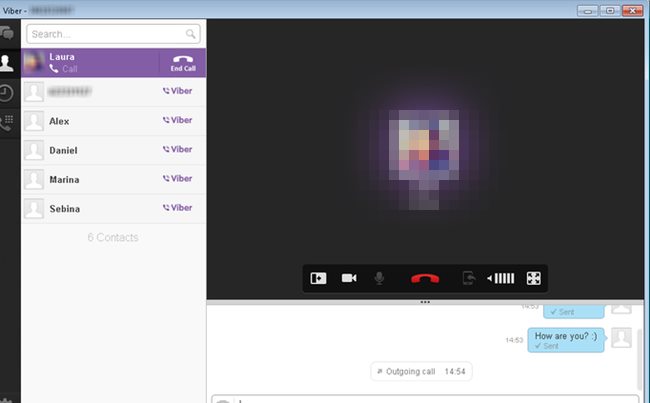The width and height of the screenshot is (650, 403).
Task: Click the sender avatar beside 'How are you?'
Action: click(621, 337)
